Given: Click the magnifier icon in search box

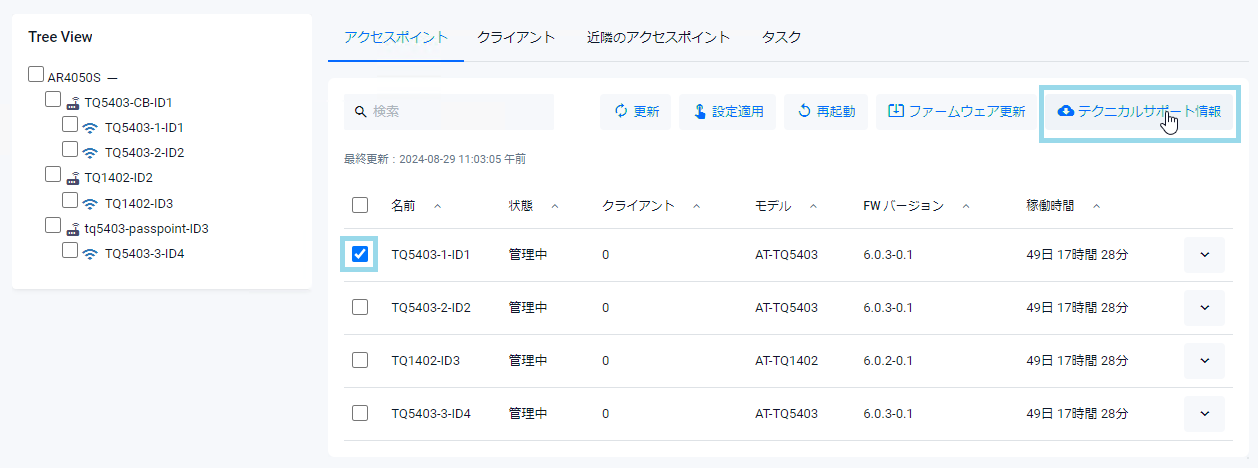Looking at the screenshot, I should (x=360, y=112).
